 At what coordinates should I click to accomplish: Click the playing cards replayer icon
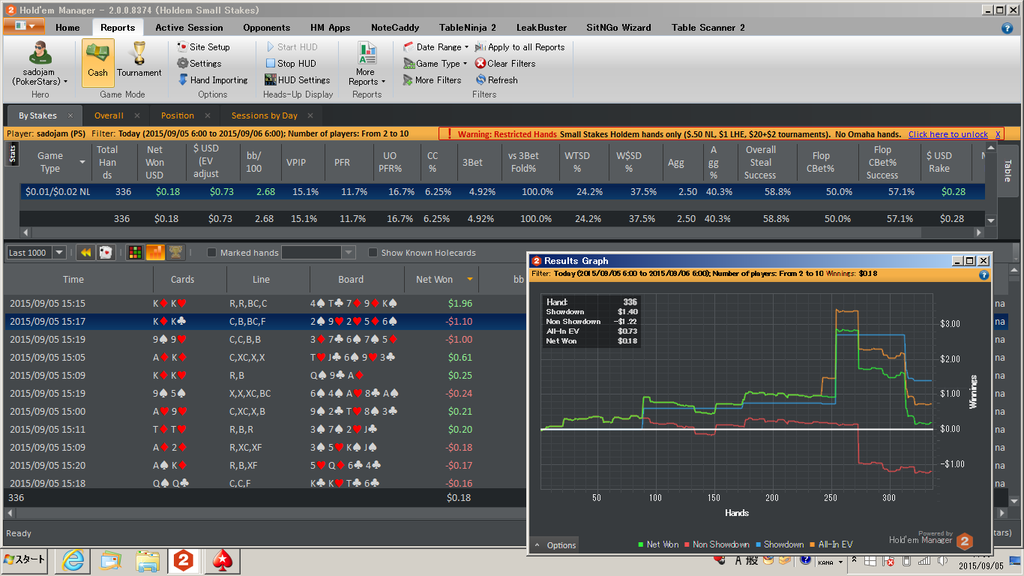coord(105,252)
